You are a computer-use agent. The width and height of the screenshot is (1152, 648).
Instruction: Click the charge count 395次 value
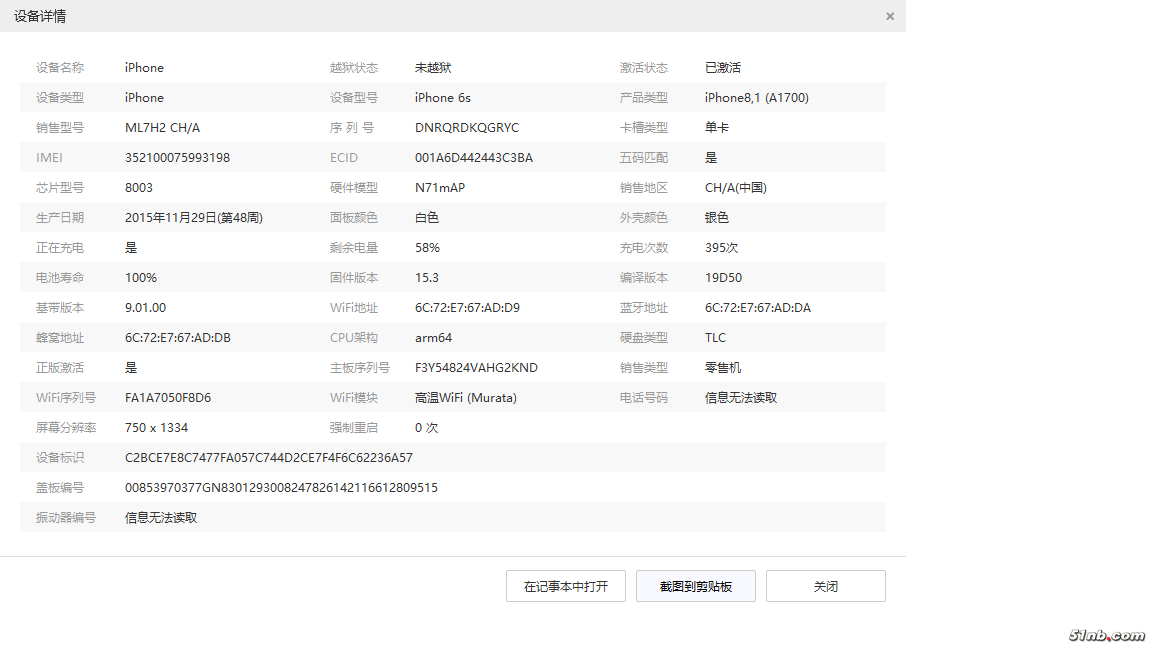click(x=721, y=248)
